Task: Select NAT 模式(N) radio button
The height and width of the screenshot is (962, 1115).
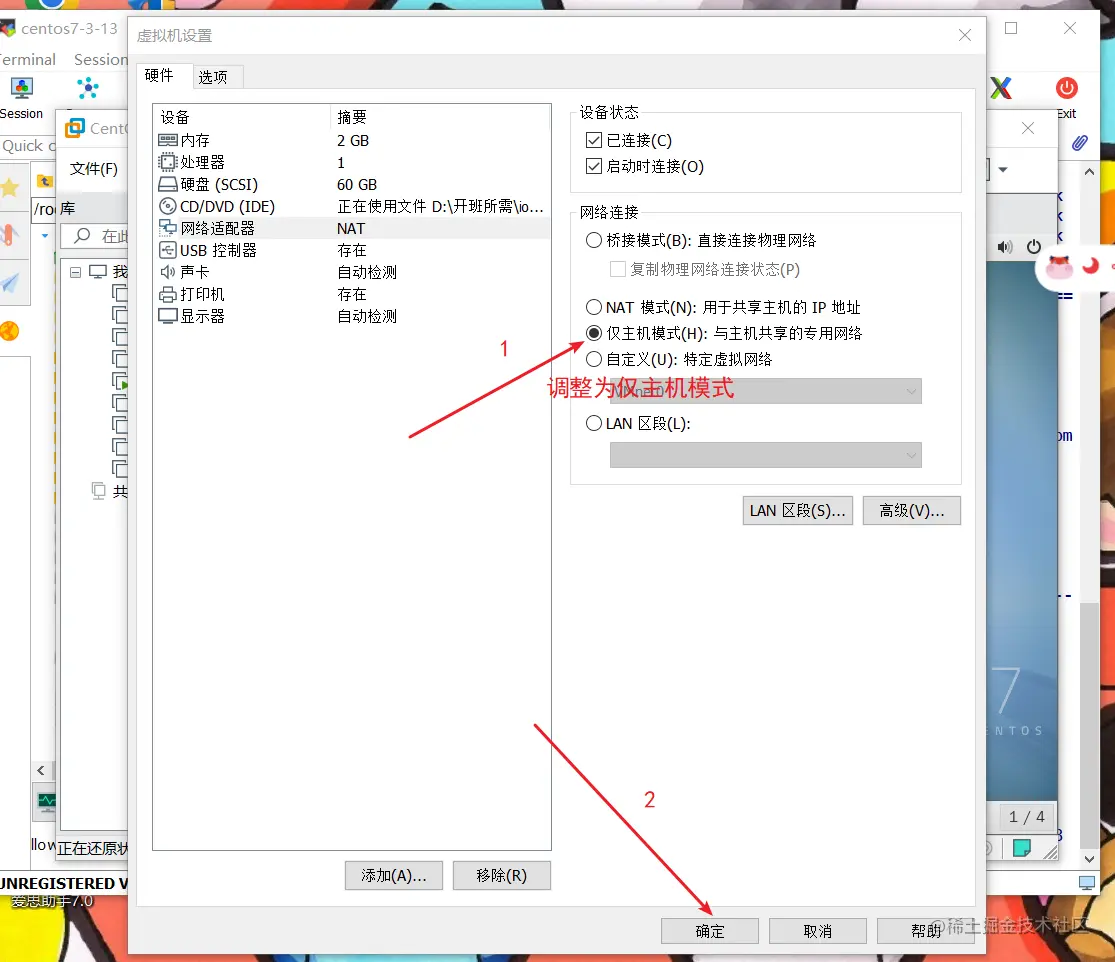Action: pyautogui.click(x=594, y=307)
